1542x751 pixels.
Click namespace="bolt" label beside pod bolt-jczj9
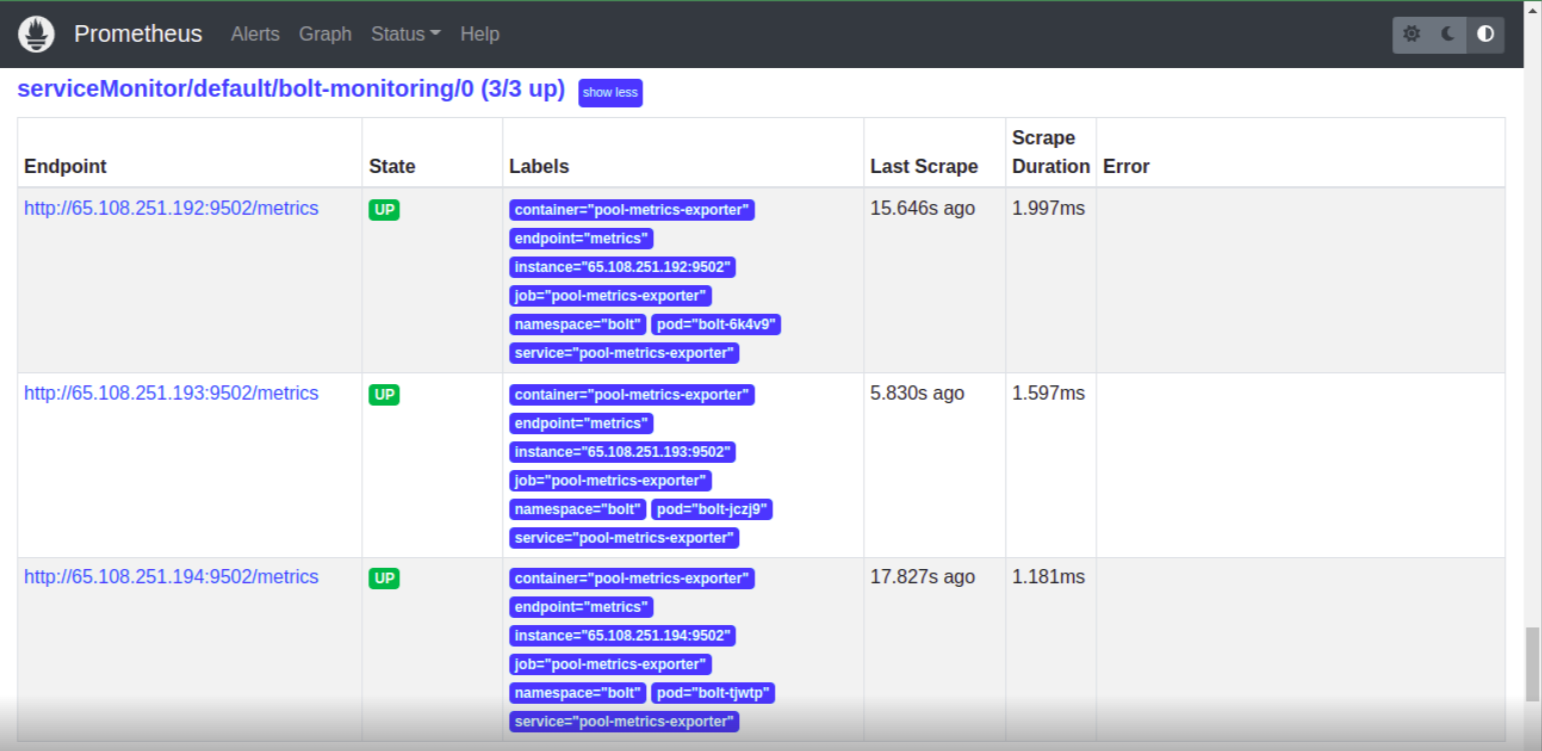[x=578, y=509]
